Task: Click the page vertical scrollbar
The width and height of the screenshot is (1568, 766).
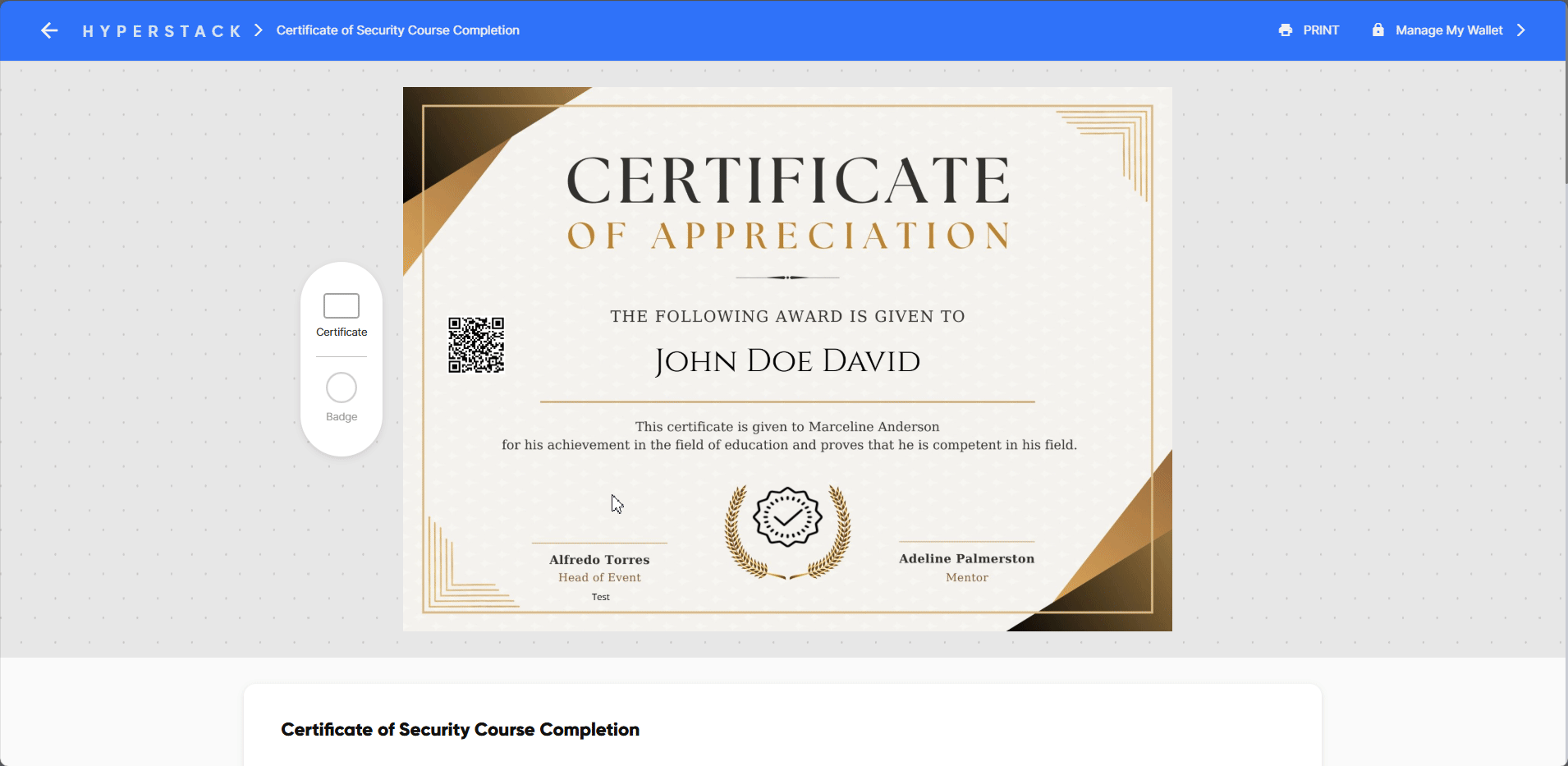Action: [1565, 123]
